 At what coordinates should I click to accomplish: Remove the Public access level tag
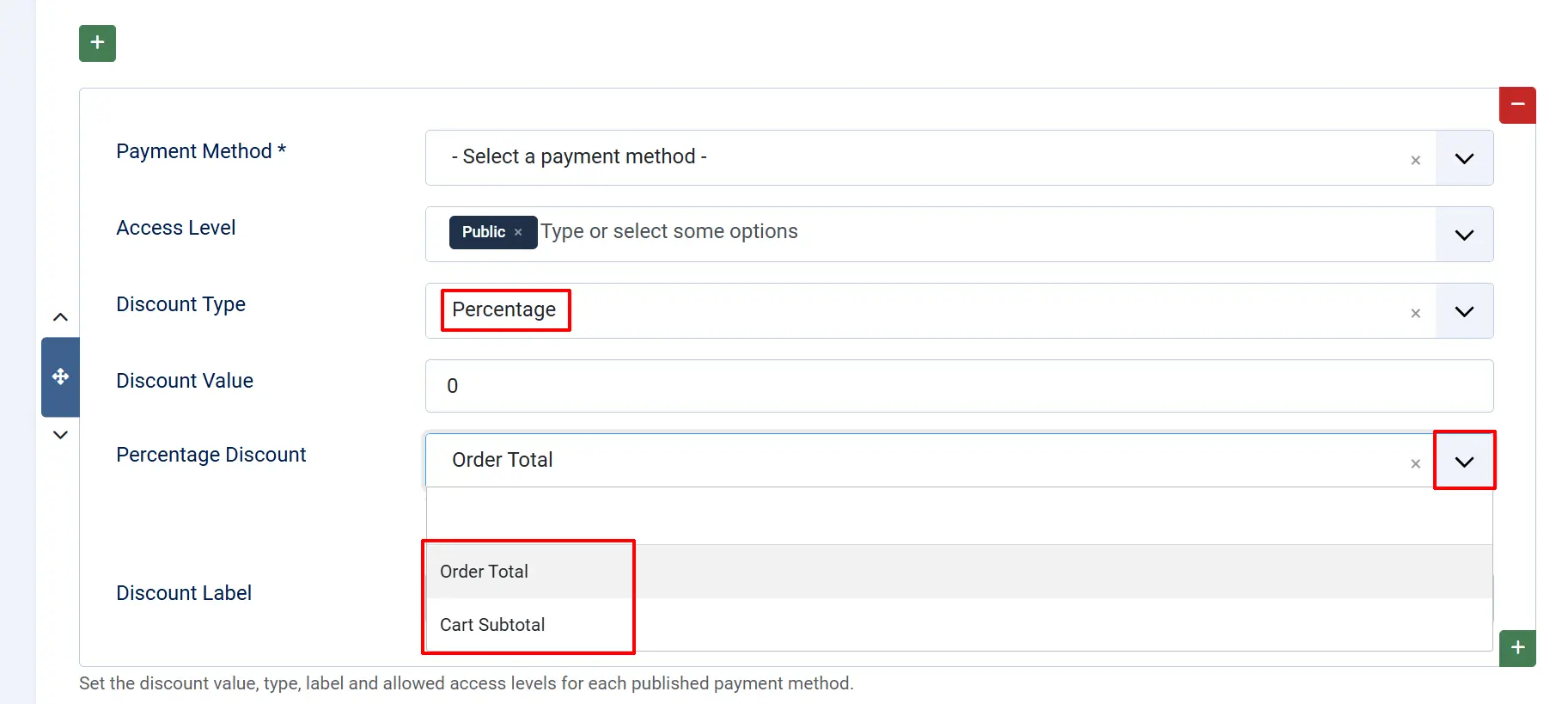click(518, 232)
